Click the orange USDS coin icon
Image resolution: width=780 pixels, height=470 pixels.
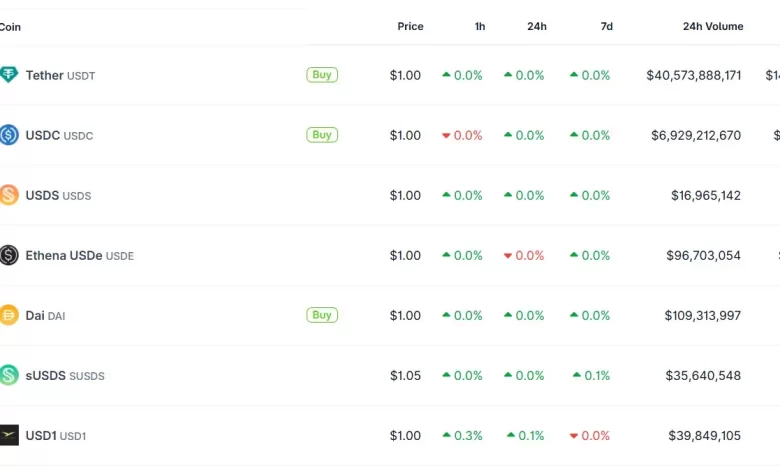tap(8, 195)
